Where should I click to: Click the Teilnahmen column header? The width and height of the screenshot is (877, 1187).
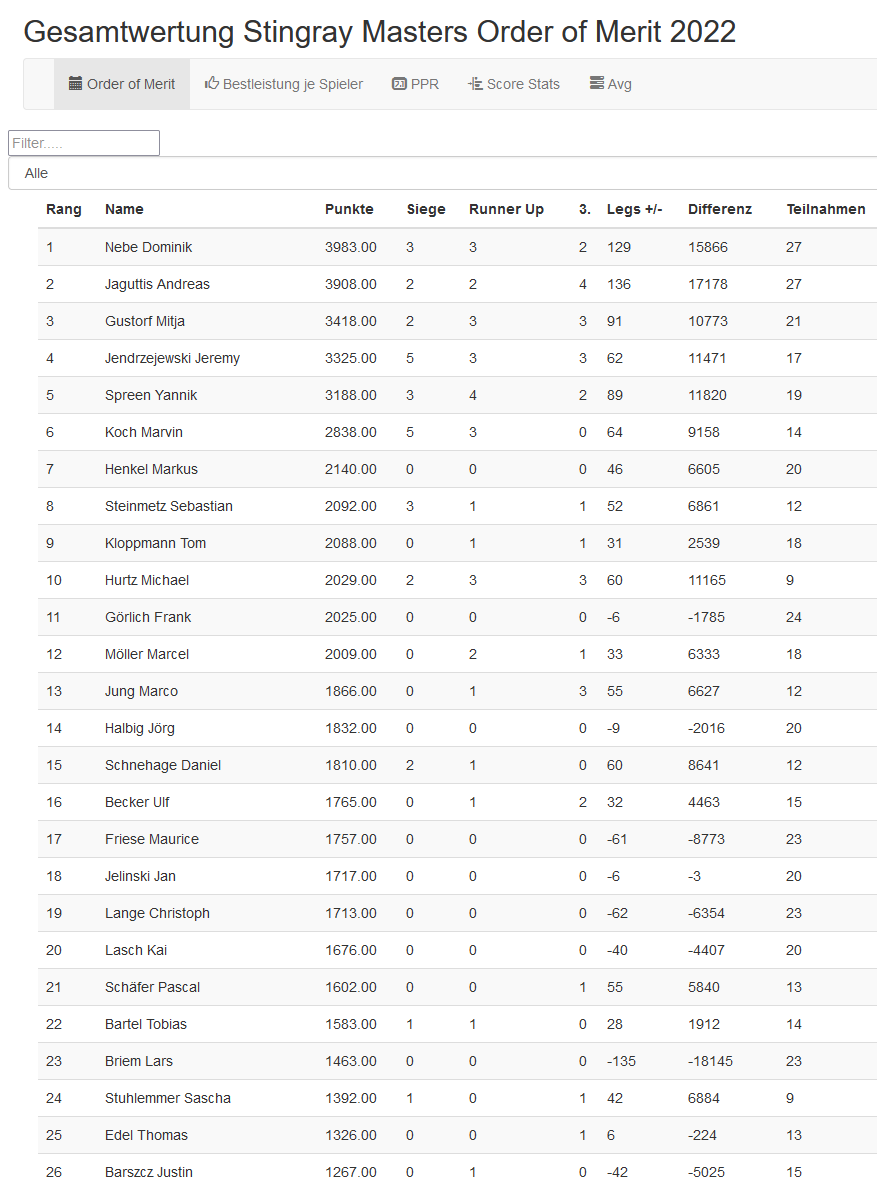[x=826, y=209]
